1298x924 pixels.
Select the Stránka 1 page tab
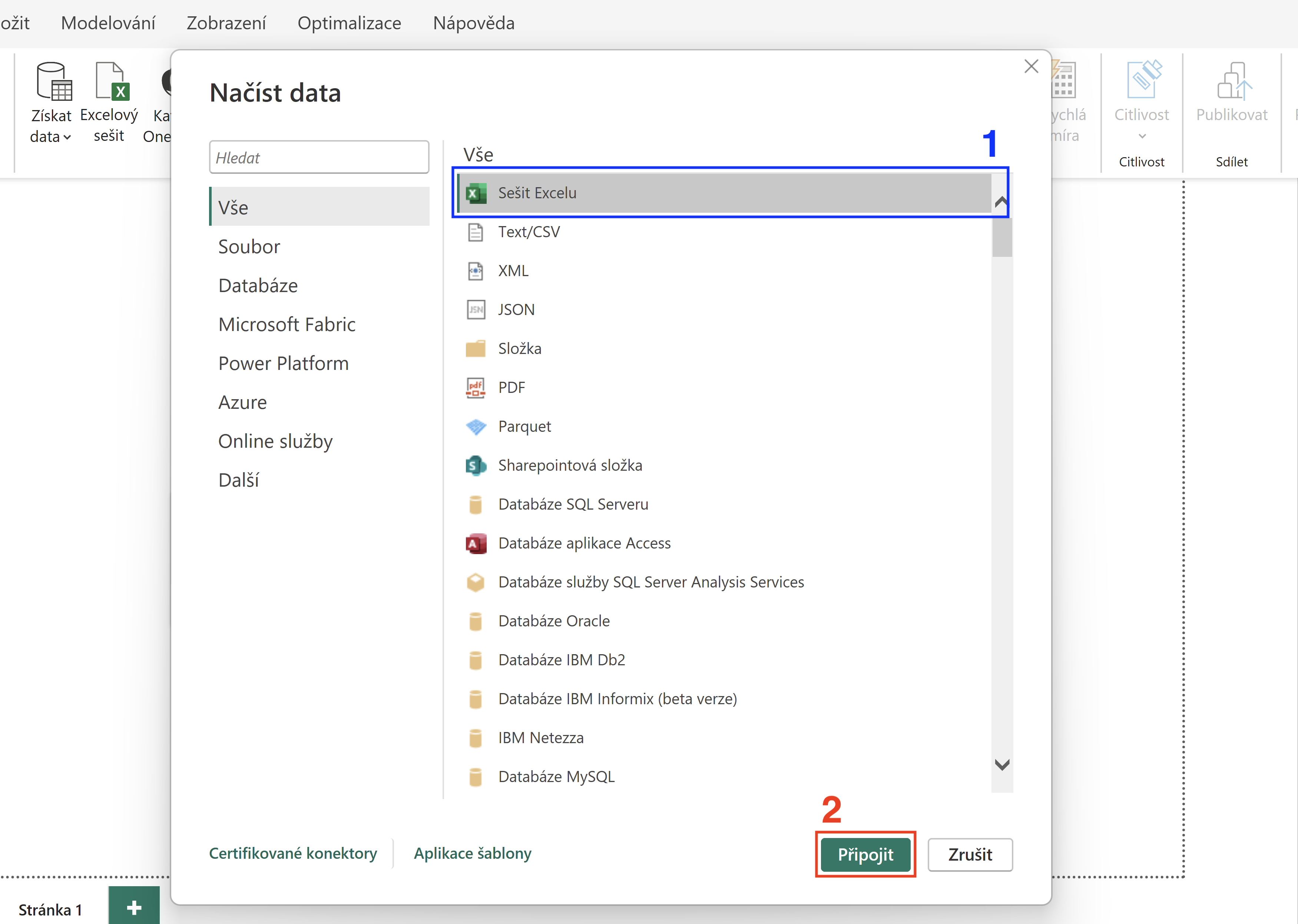[x=51, y=910]
